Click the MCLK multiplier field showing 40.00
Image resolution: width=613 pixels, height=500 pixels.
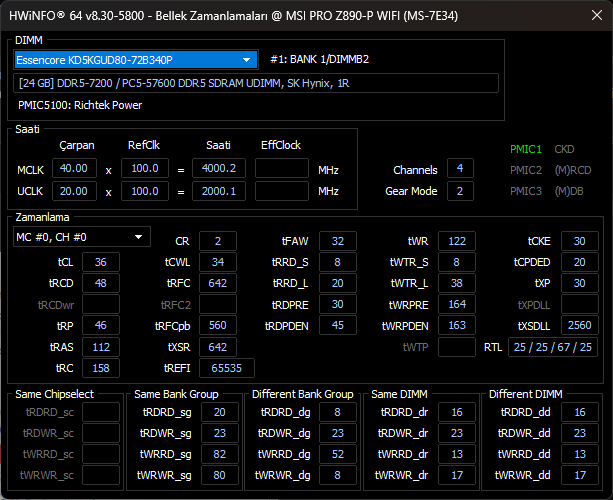pos(74,168)
